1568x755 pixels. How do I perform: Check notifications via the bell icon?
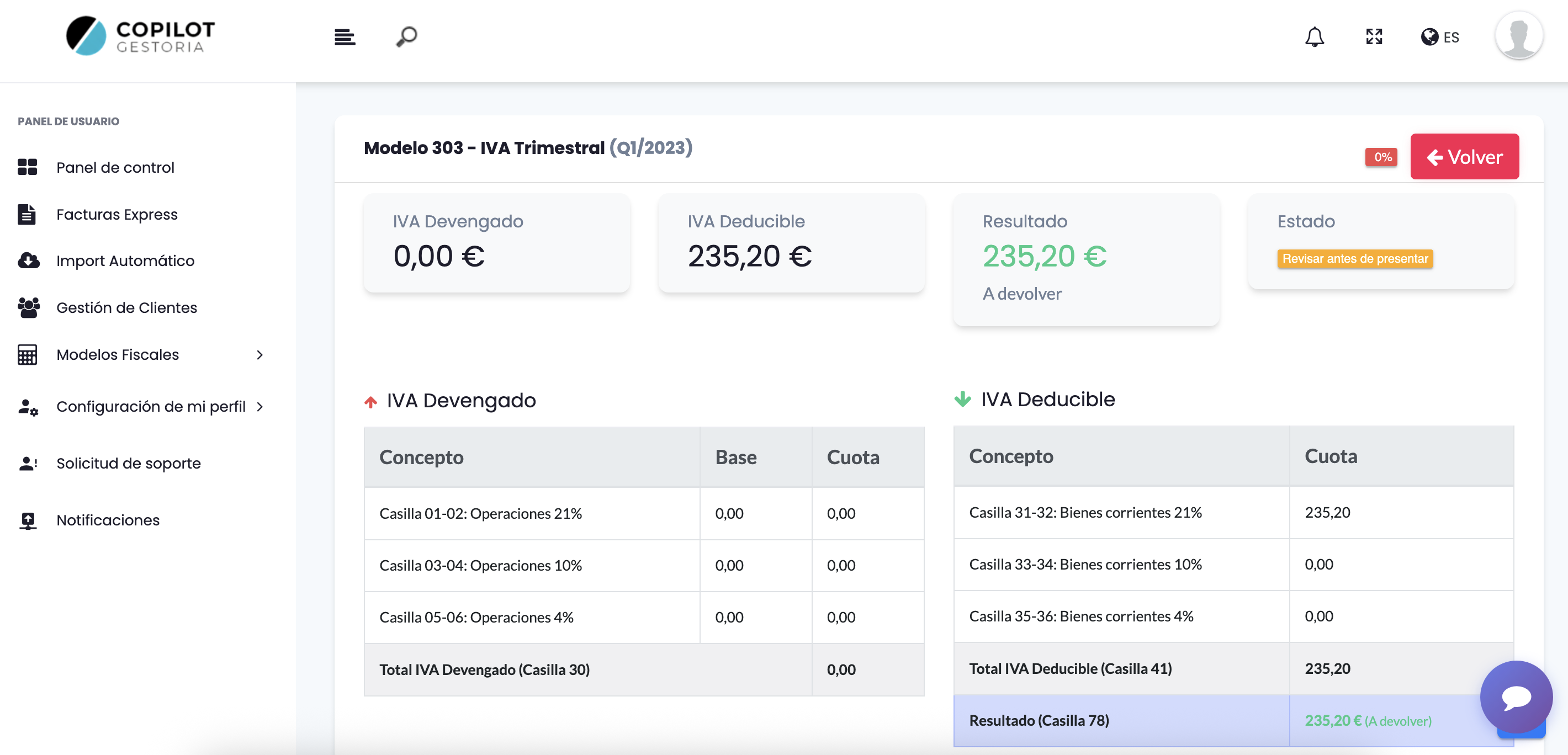pos(1314,36)
